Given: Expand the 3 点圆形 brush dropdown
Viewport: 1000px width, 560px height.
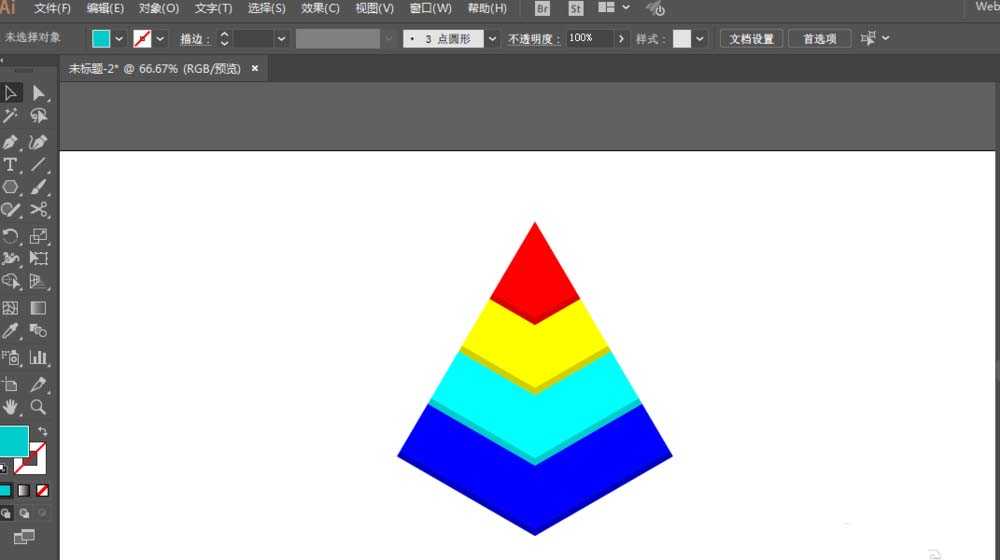Looking at the screenshot, I should pyautogui.click(x=492, y=39).
